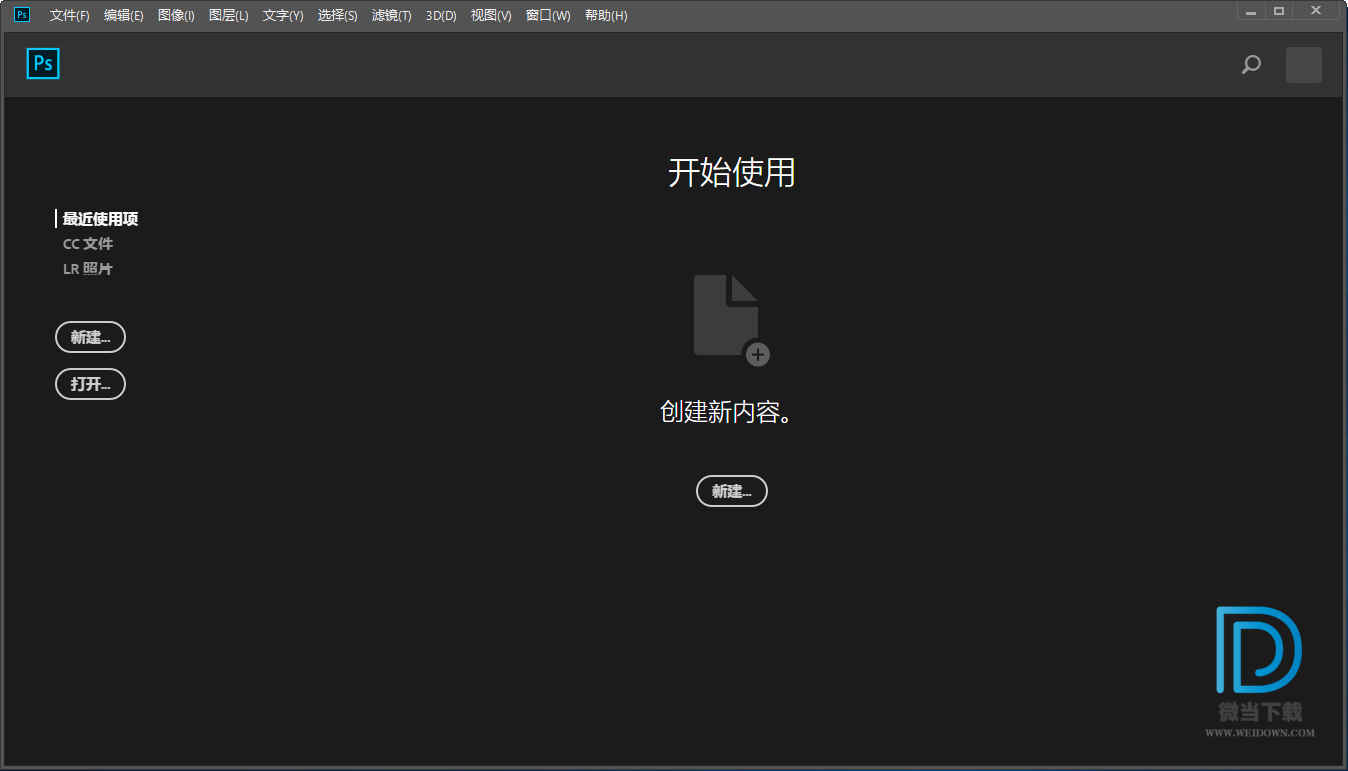Switch to the LR 照片 section
This screenshot has width=1348, height=771.
coord(88,269)
